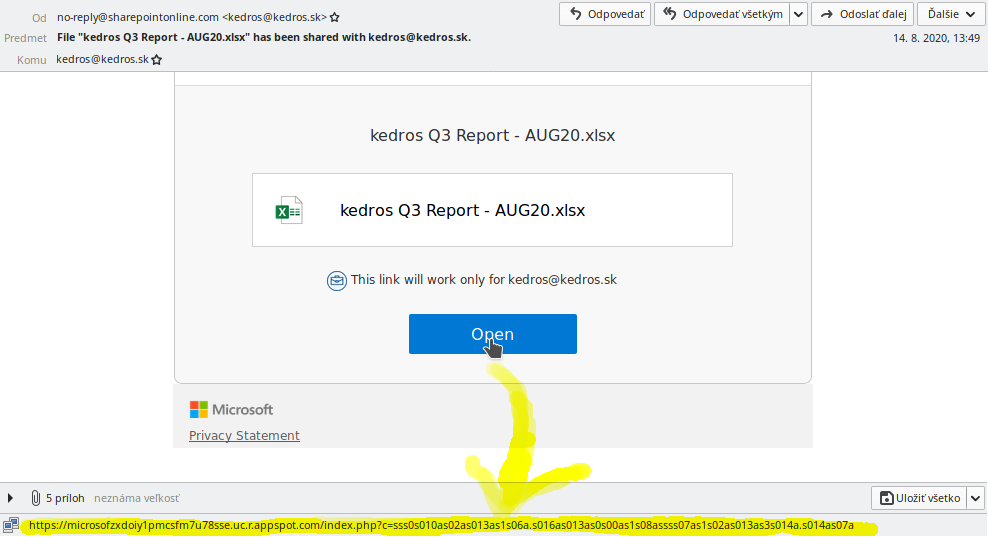Reply with the Odpovedať button
The width and height of the screenshot is (988, 537).
pyautogui.click(x=605, y=14)
